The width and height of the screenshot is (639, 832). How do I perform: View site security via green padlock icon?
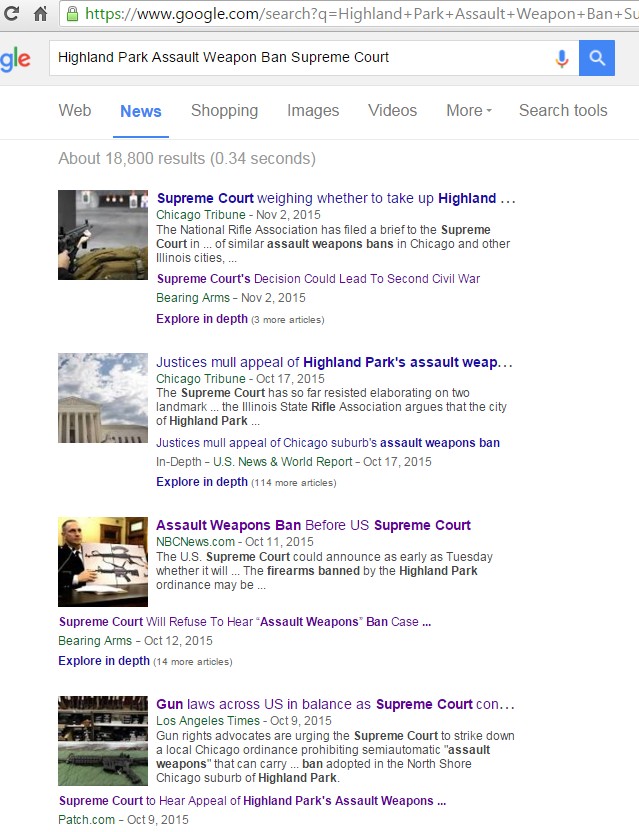coord(73,13)
